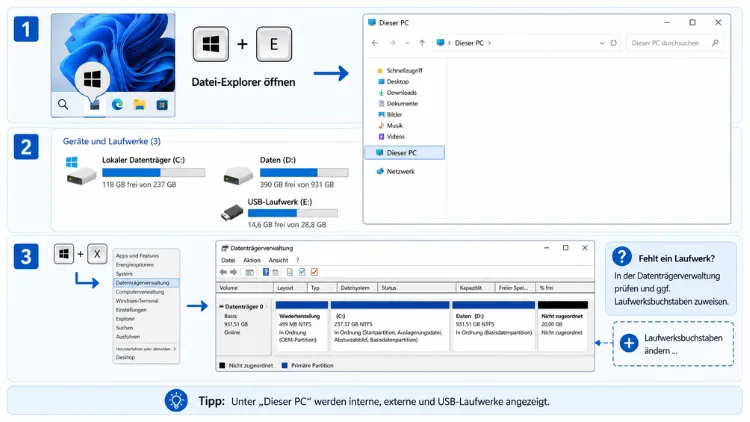Image resolution: width=750 pixels, height=422 pixels.
Task: Click the Dieser PC durchsuchen search field
Action: click(674, 43)
